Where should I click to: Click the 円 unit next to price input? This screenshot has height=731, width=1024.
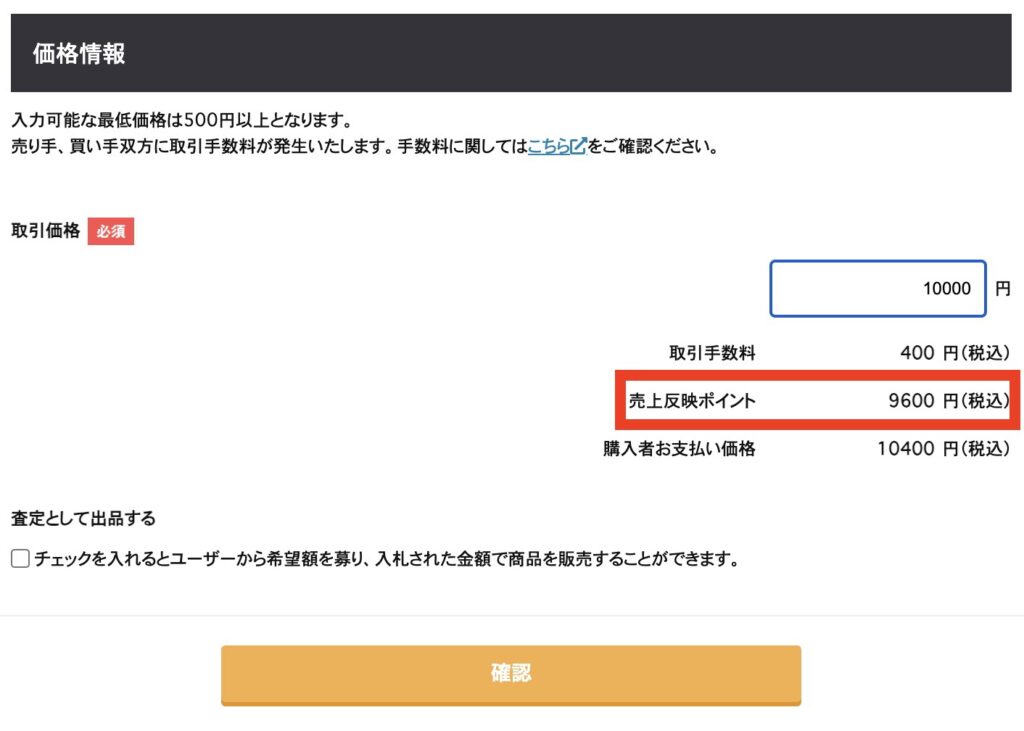click(1002, 288)
